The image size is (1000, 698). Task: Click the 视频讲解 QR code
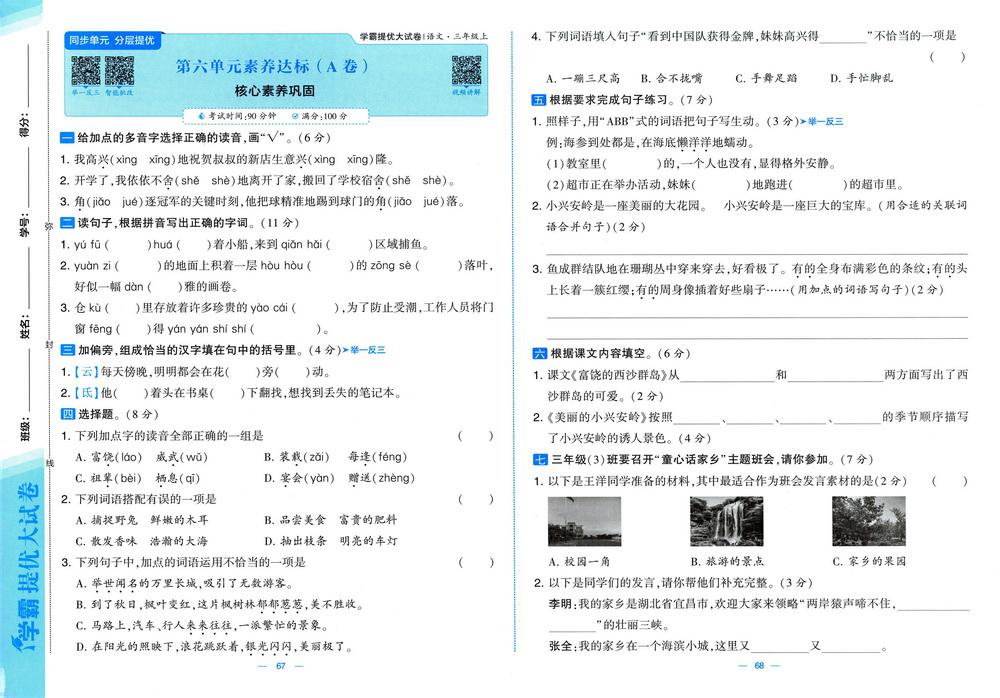tap(465, 70)
